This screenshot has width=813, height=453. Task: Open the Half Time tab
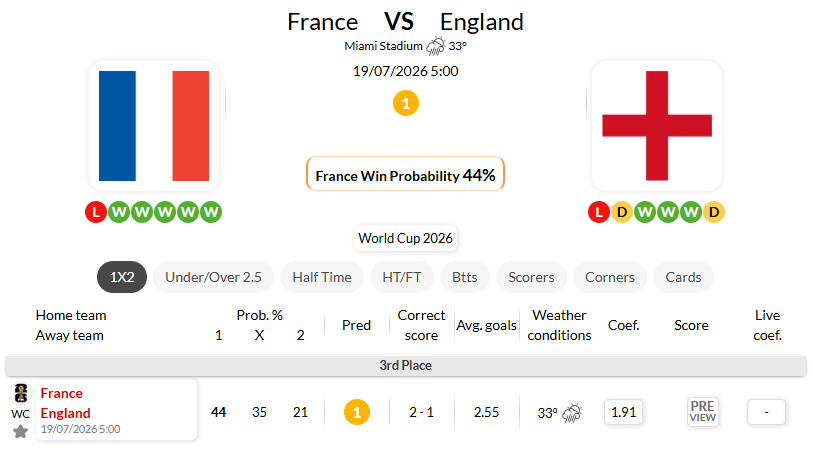pos(322,277)
